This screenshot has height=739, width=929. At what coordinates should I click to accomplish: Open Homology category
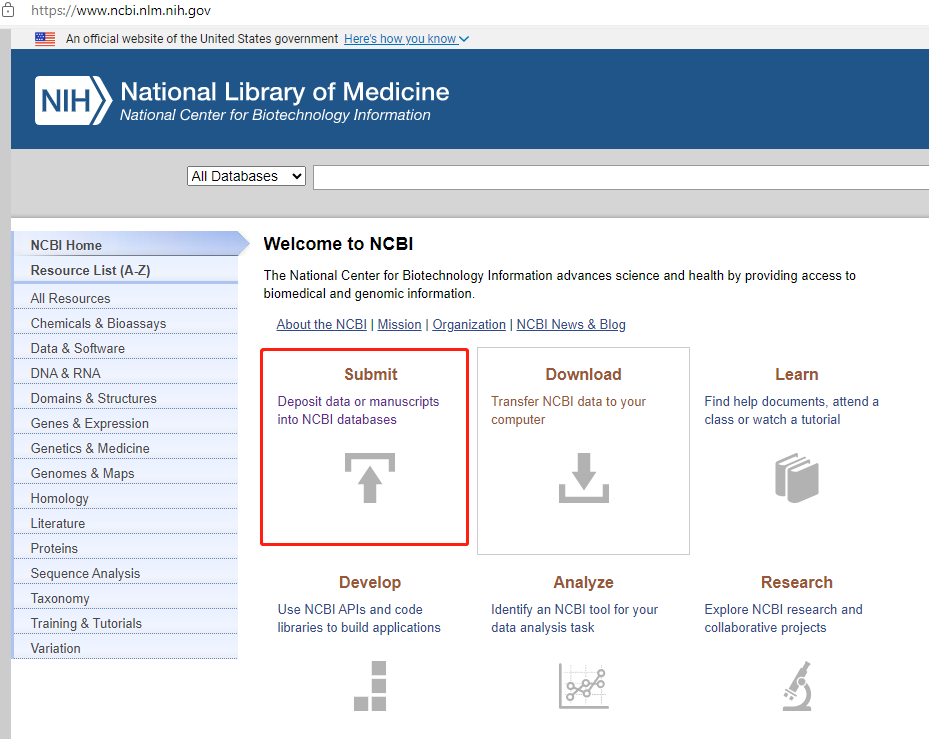[x=126, y=498]
